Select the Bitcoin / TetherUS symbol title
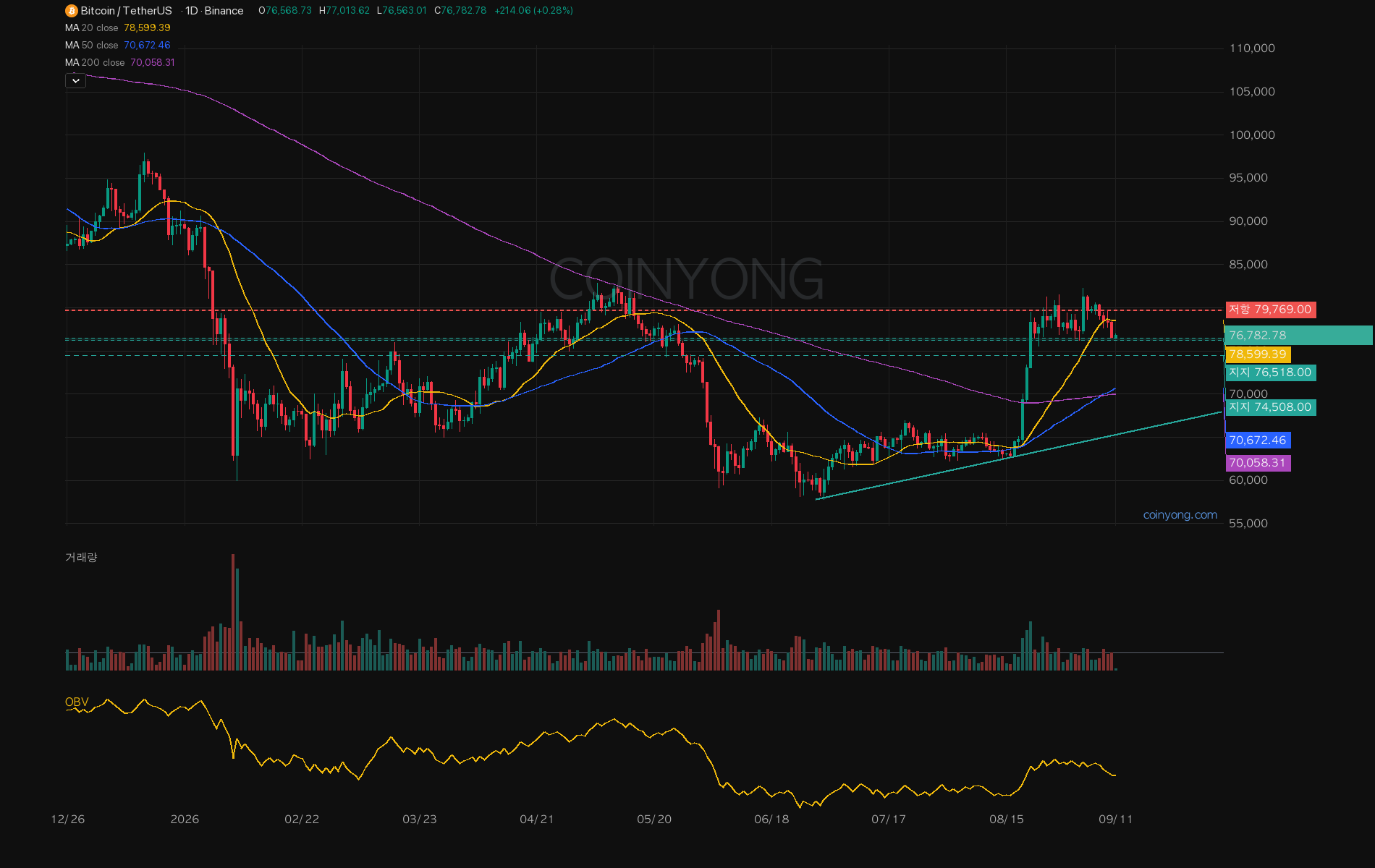1375x868 pixels. point(126,11)
